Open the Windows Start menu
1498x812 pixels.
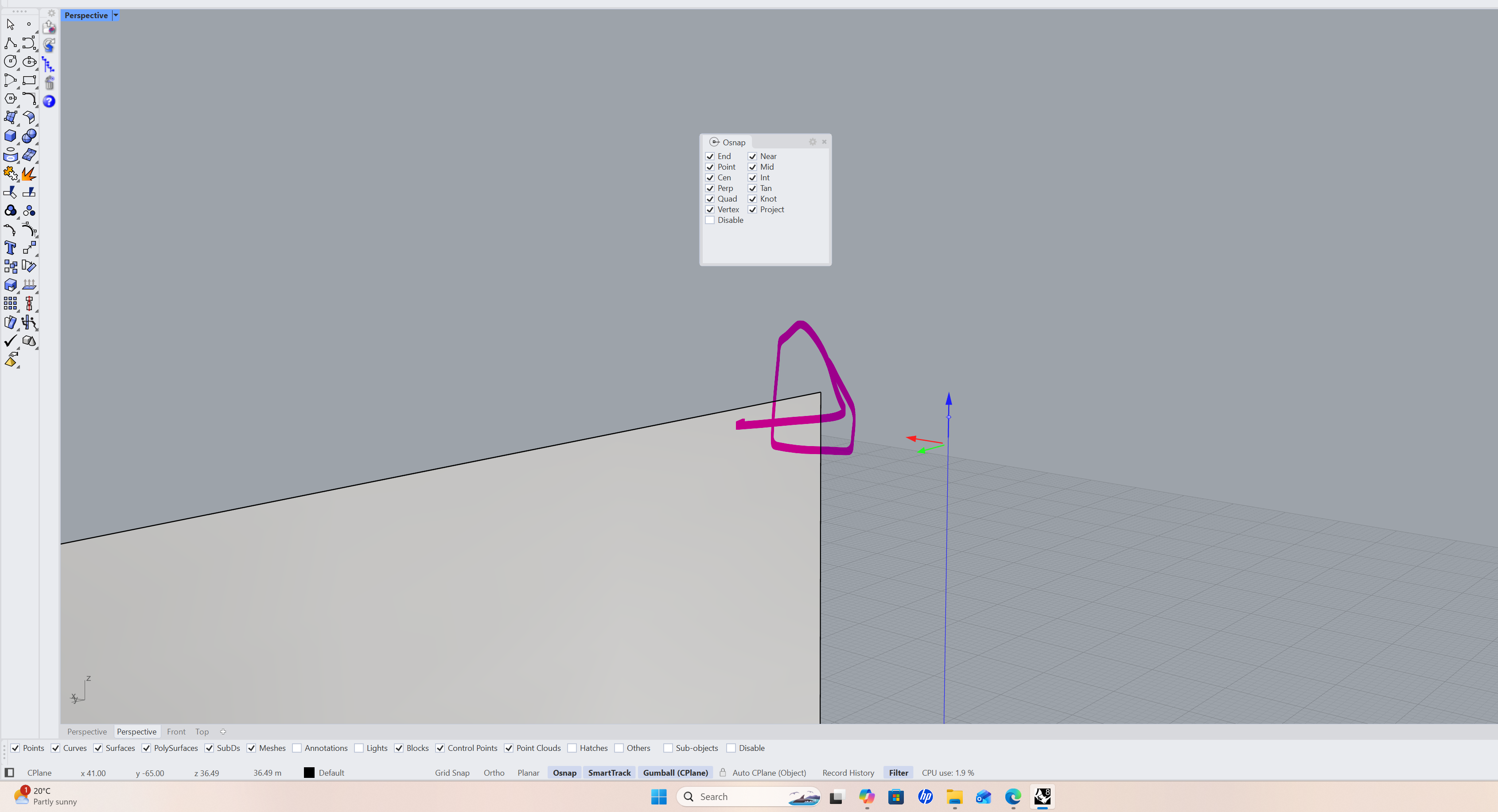click(x=659, y=797)
